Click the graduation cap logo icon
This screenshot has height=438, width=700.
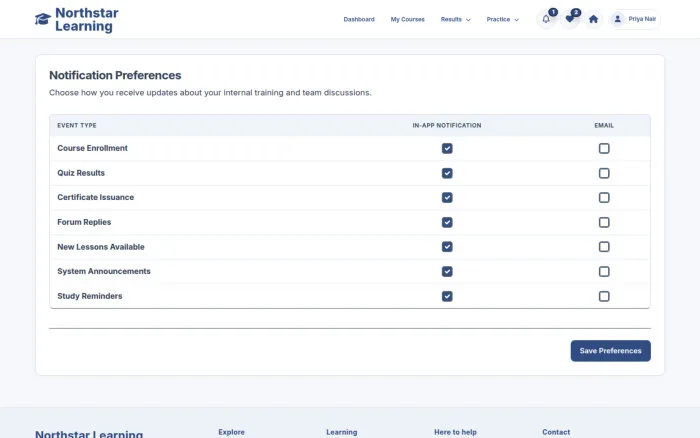coord(43,19)
